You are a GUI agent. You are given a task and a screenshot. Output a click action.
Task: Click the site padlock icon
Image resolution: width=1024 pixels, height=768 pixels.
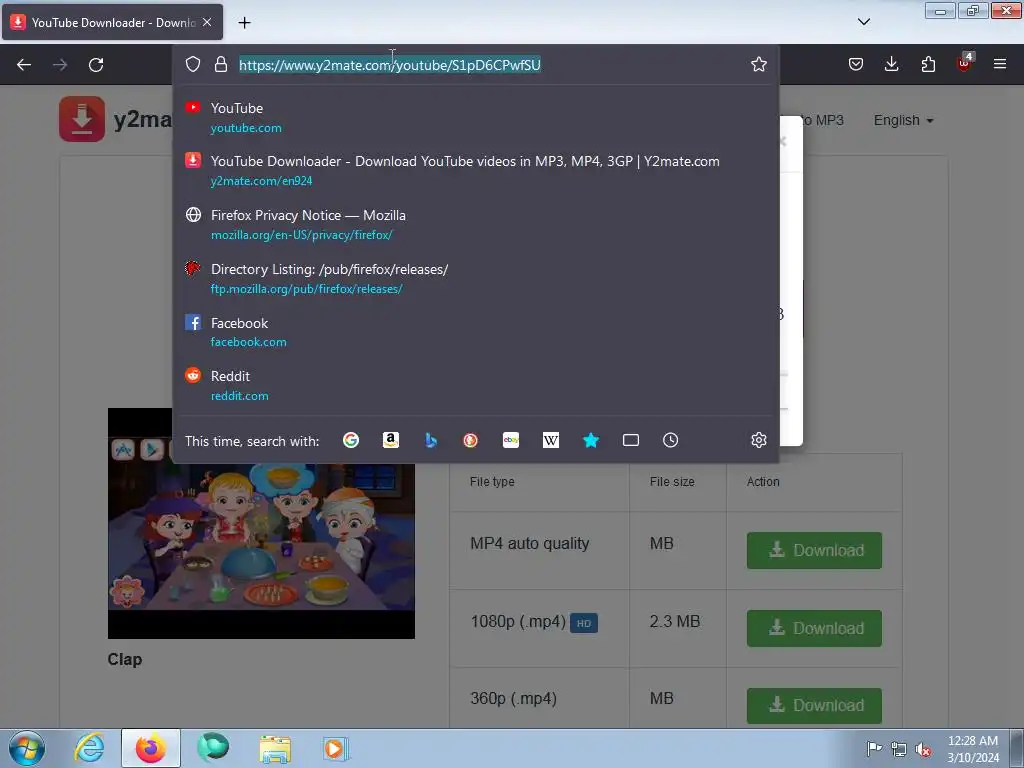[221, 64]
